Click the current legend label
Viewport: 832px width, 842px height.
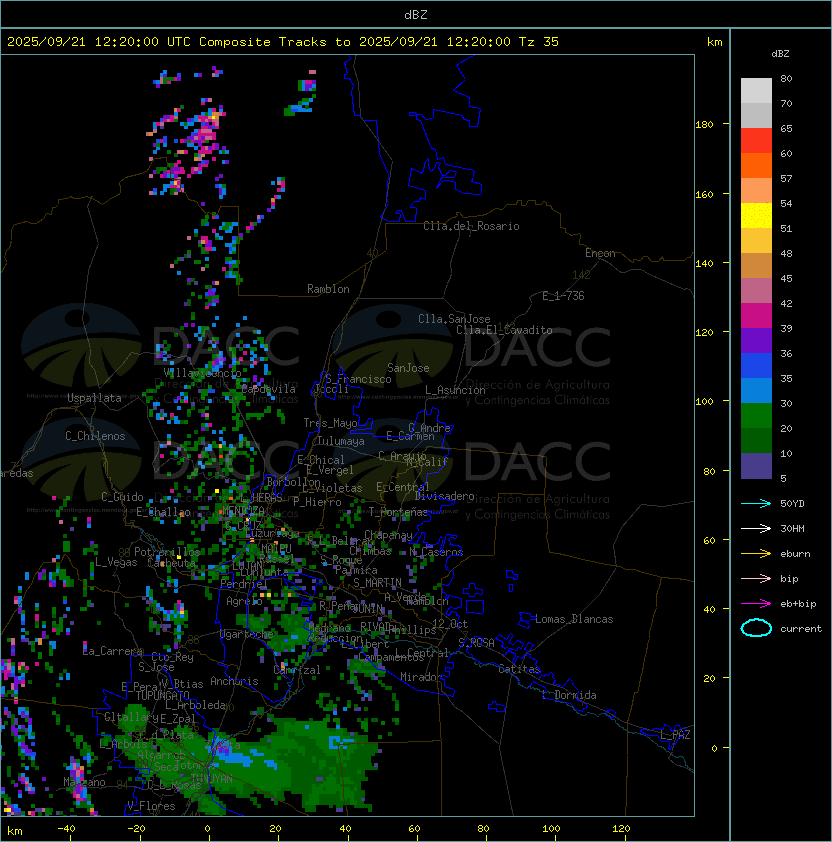801,629
